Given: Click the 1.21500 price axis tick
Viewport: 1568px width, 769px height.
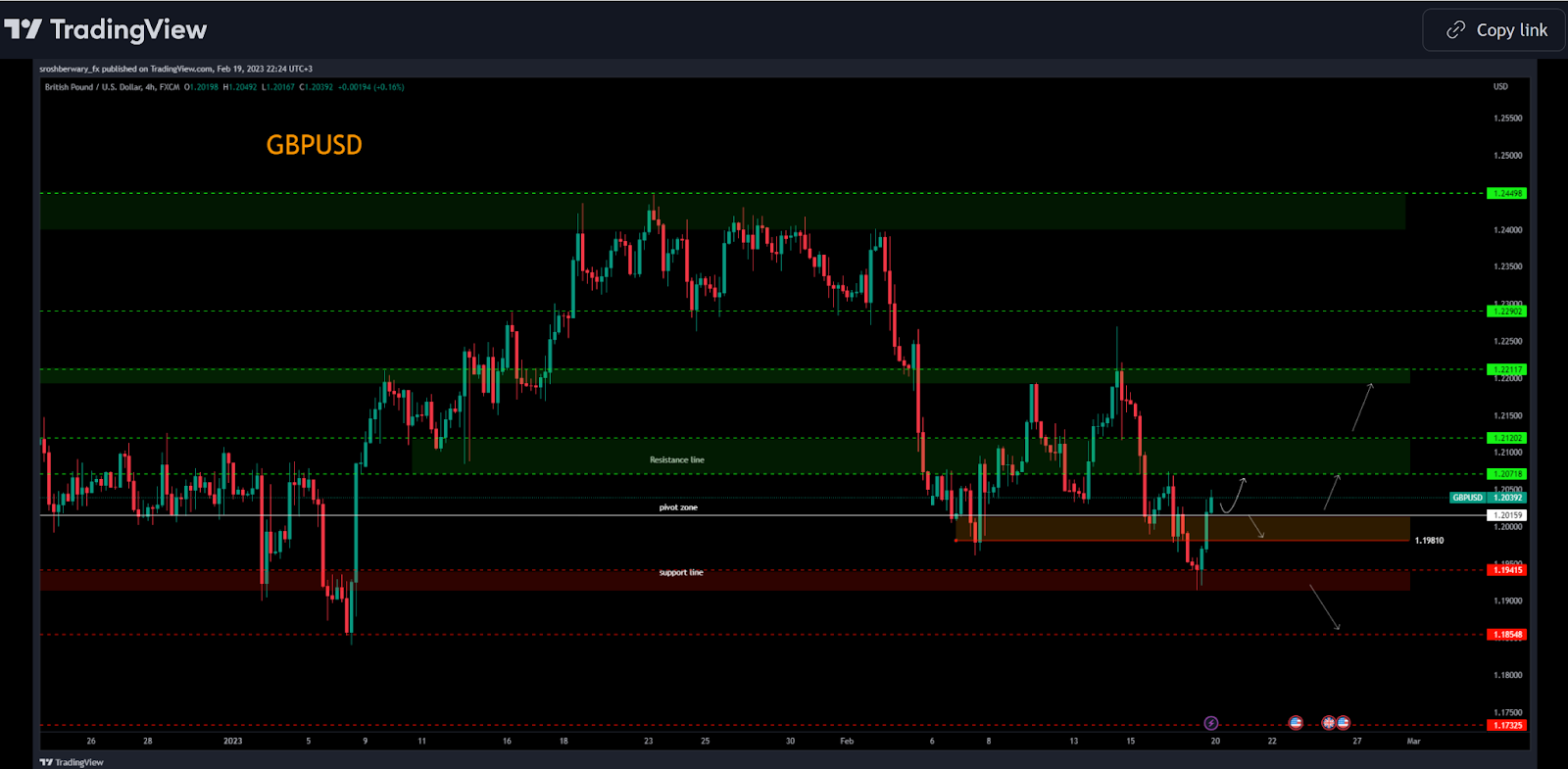Looking at the screenshot, I should pos(1508,416).
